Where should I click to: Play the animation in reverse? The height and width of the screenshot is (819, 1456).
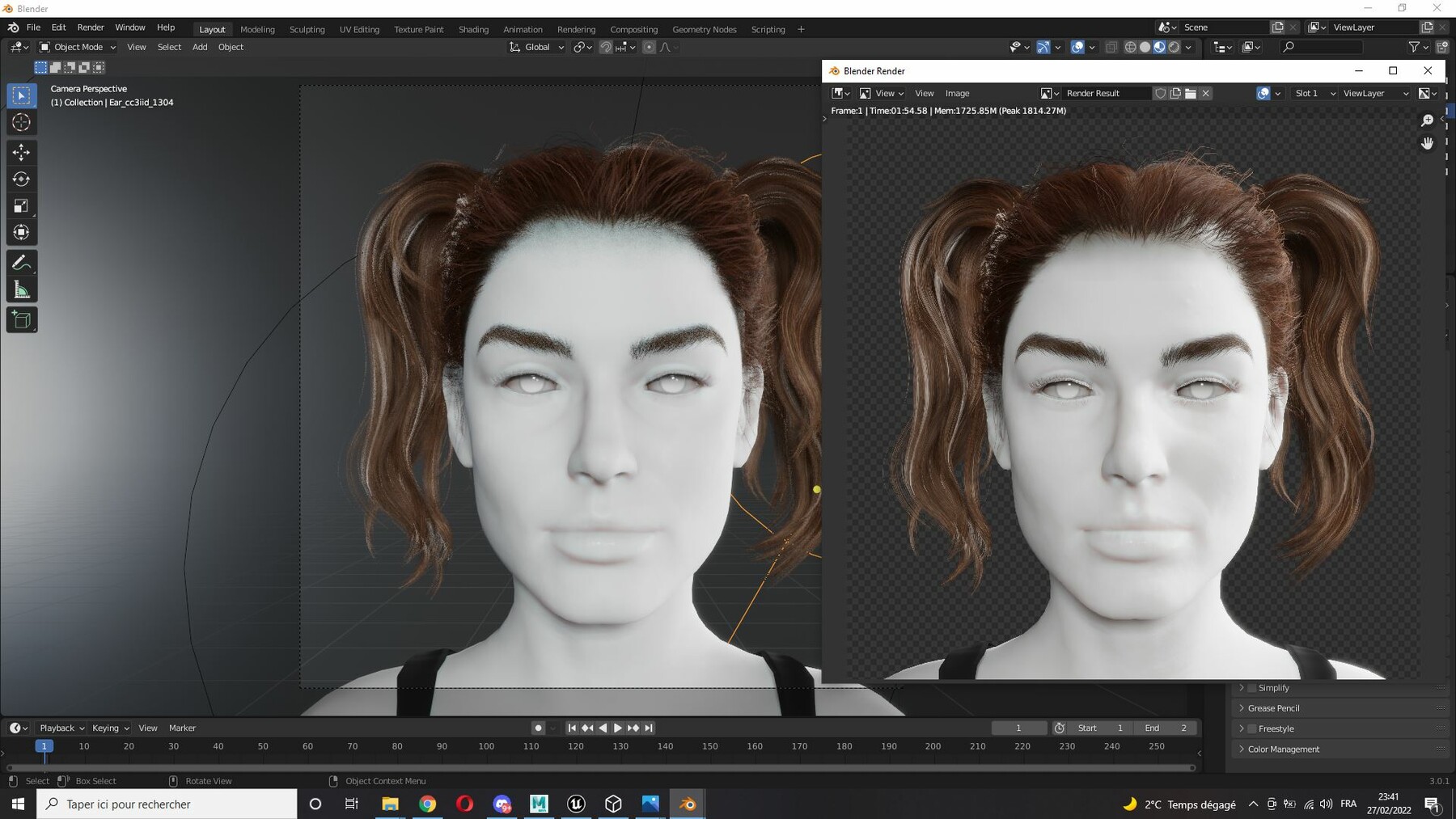click(603, 728)
